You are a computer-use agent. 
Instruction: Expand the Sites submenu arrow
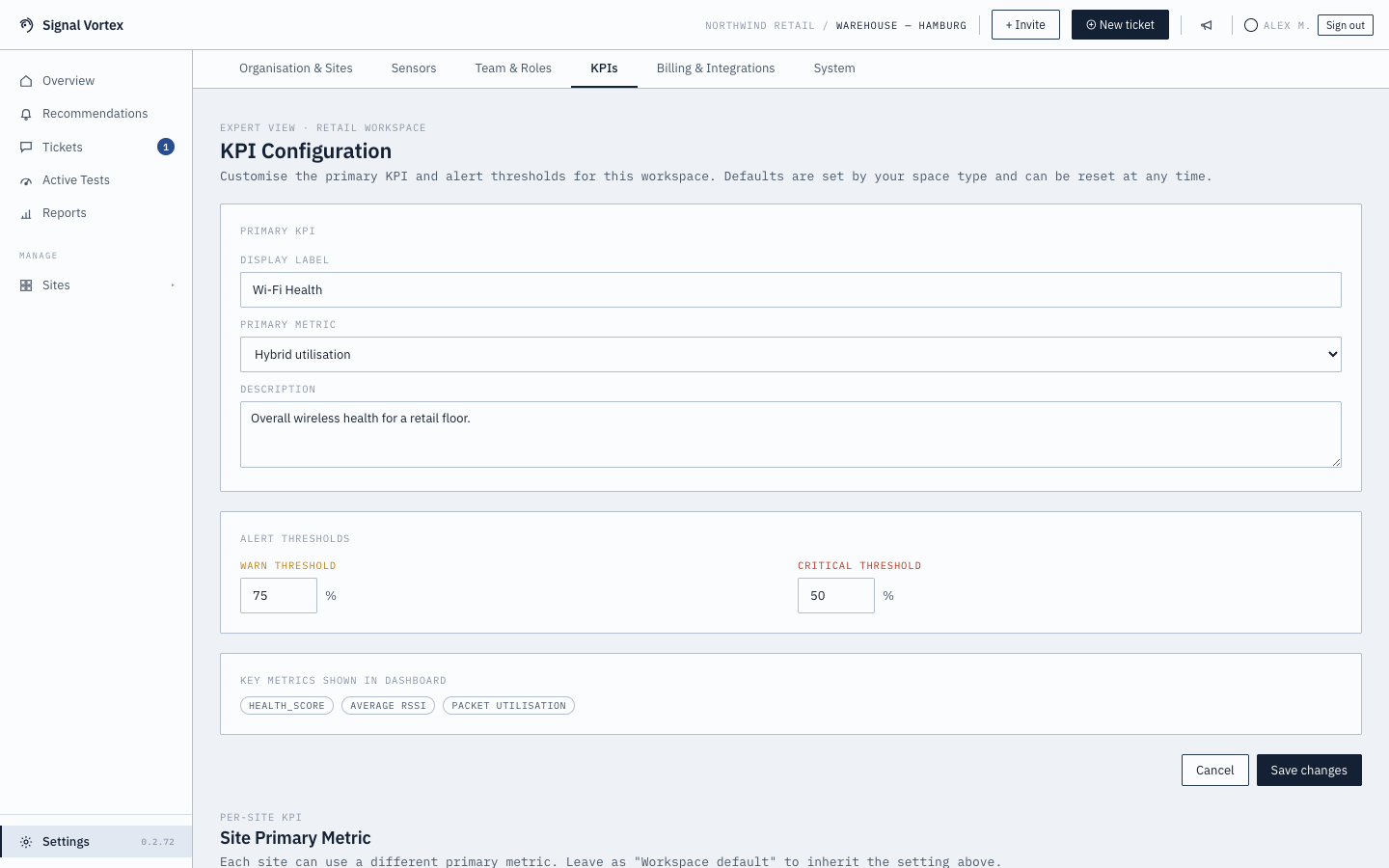[173, 285]
